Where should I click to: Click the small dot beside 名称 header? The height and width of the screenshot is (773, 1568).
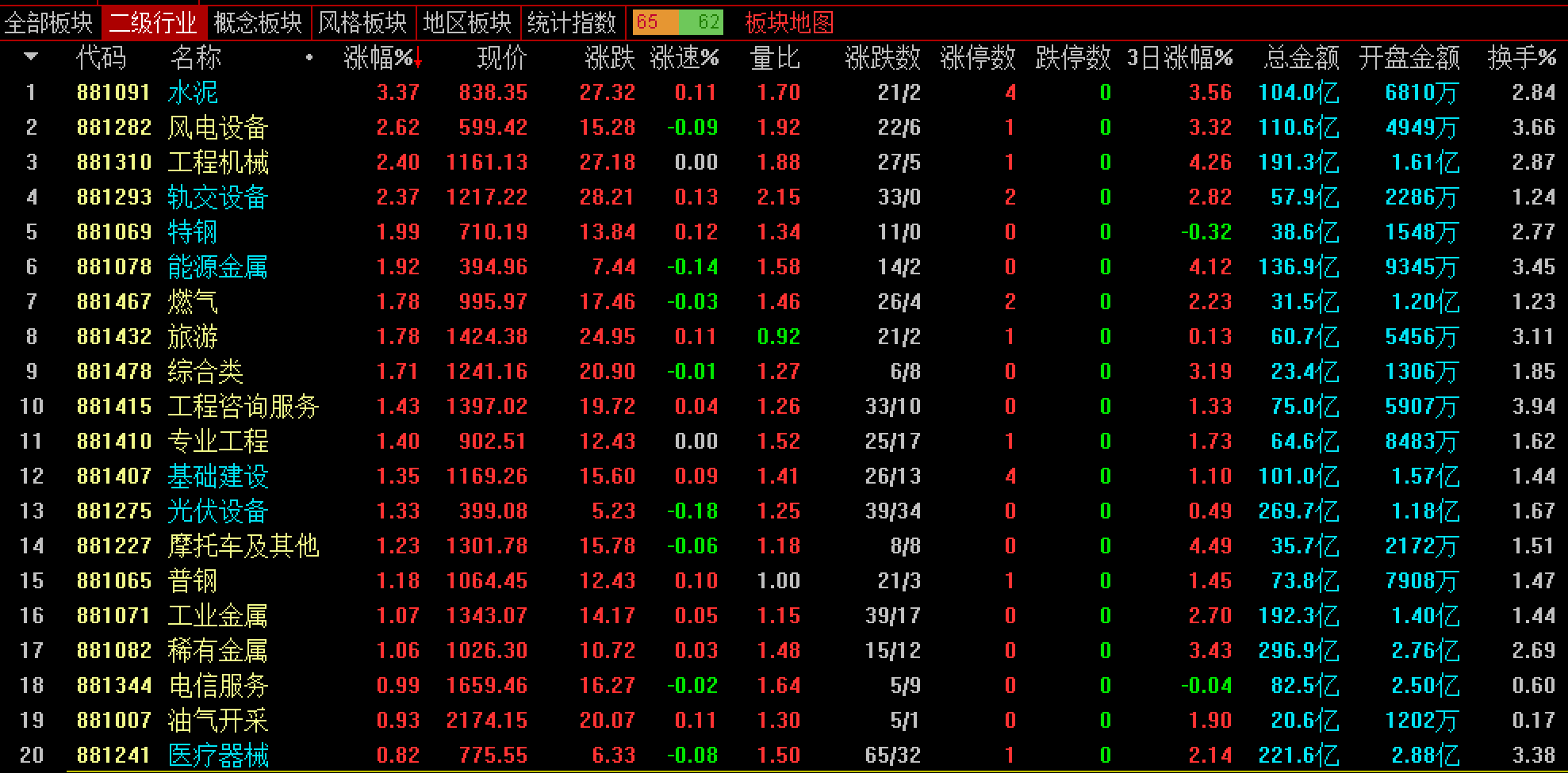(309, 57)
